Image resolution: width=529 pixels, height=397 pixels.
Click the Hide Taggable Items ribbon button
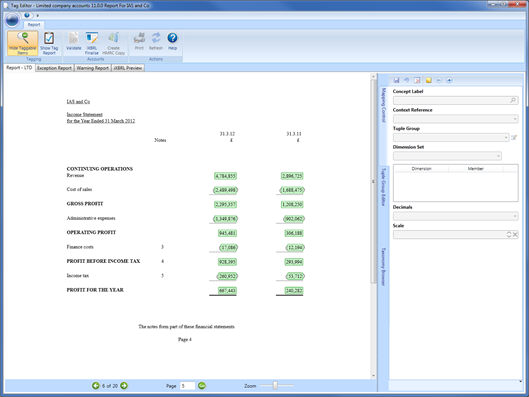point(23,43)
